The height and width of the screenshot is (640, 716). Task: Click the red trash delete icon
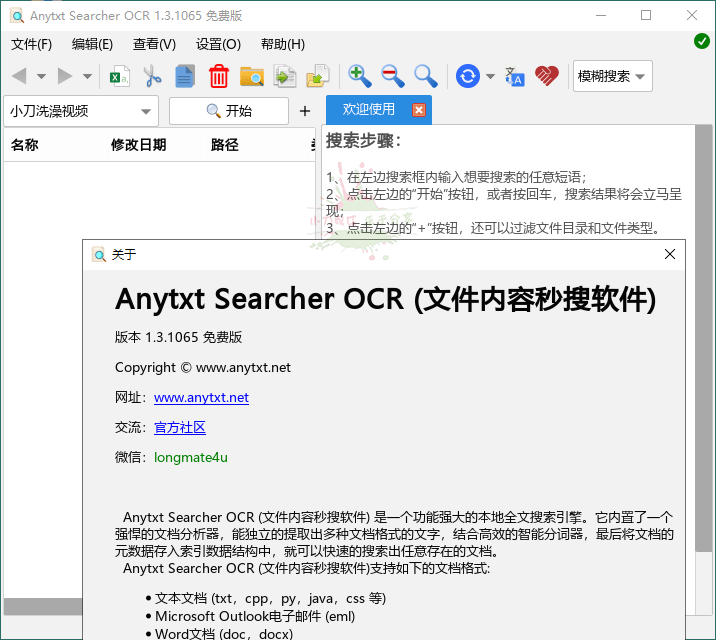coord(218,76)
